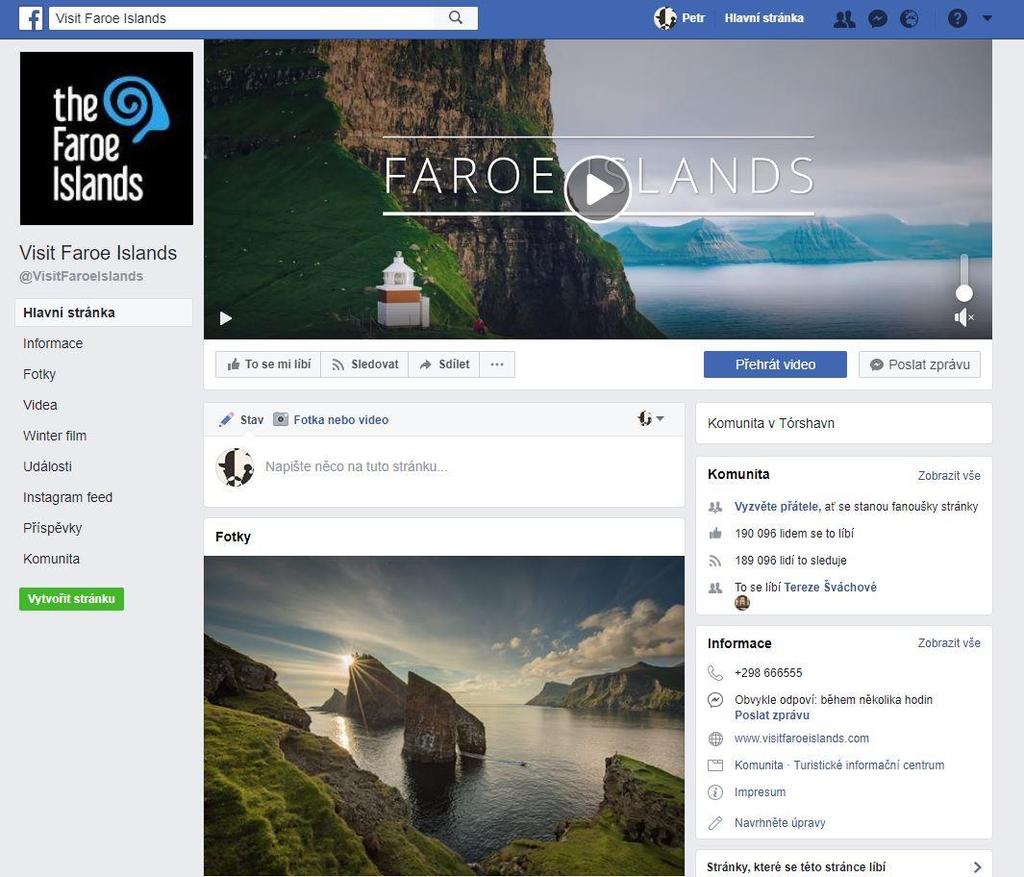Open Messenger icon in top bar
This screenshot has height=877, width=1024.
click(878, 18)
